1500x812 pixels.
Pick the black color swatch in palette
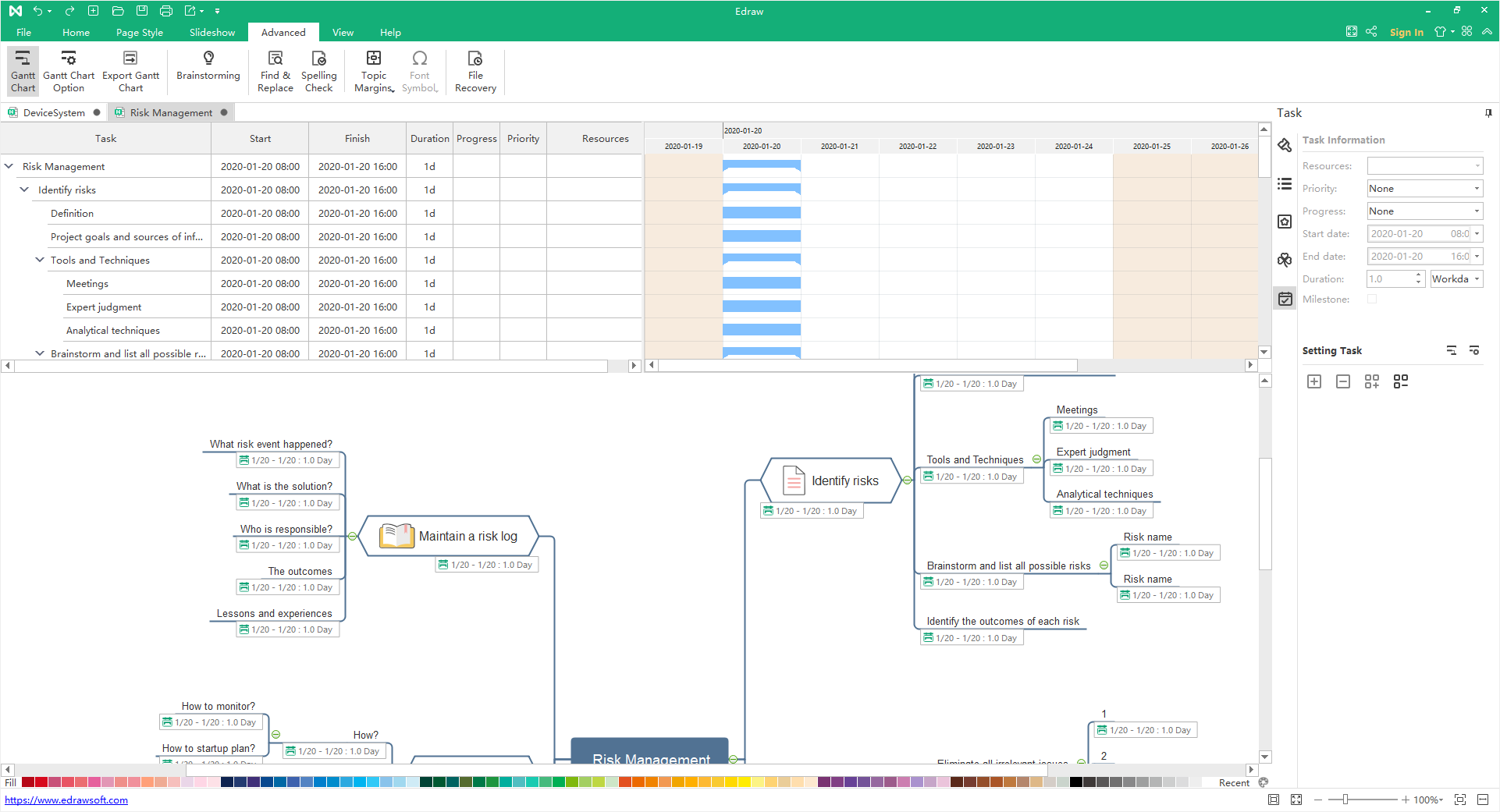click(1075, 782)
